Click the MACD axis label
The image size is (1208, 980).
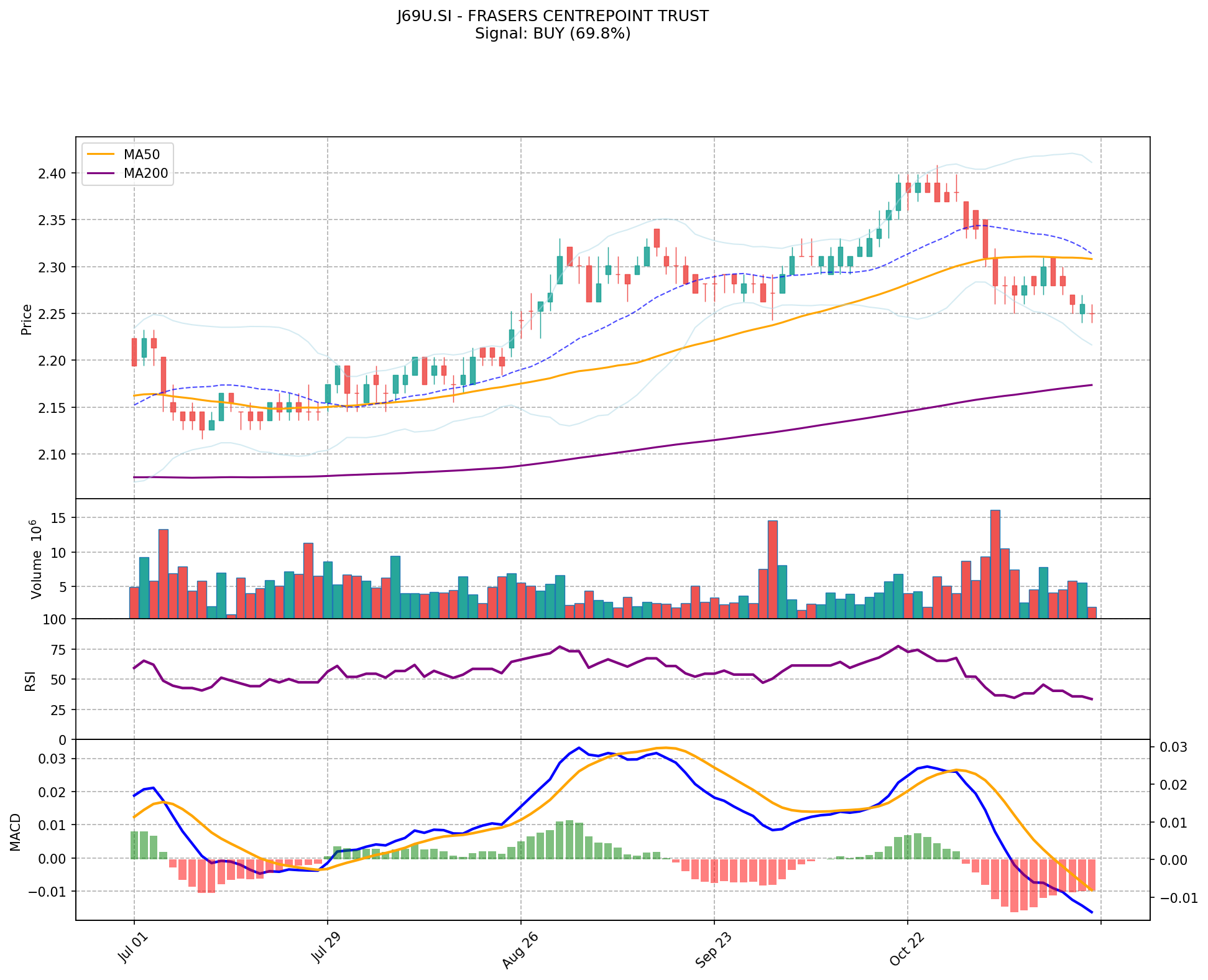(x=16, y=832)
